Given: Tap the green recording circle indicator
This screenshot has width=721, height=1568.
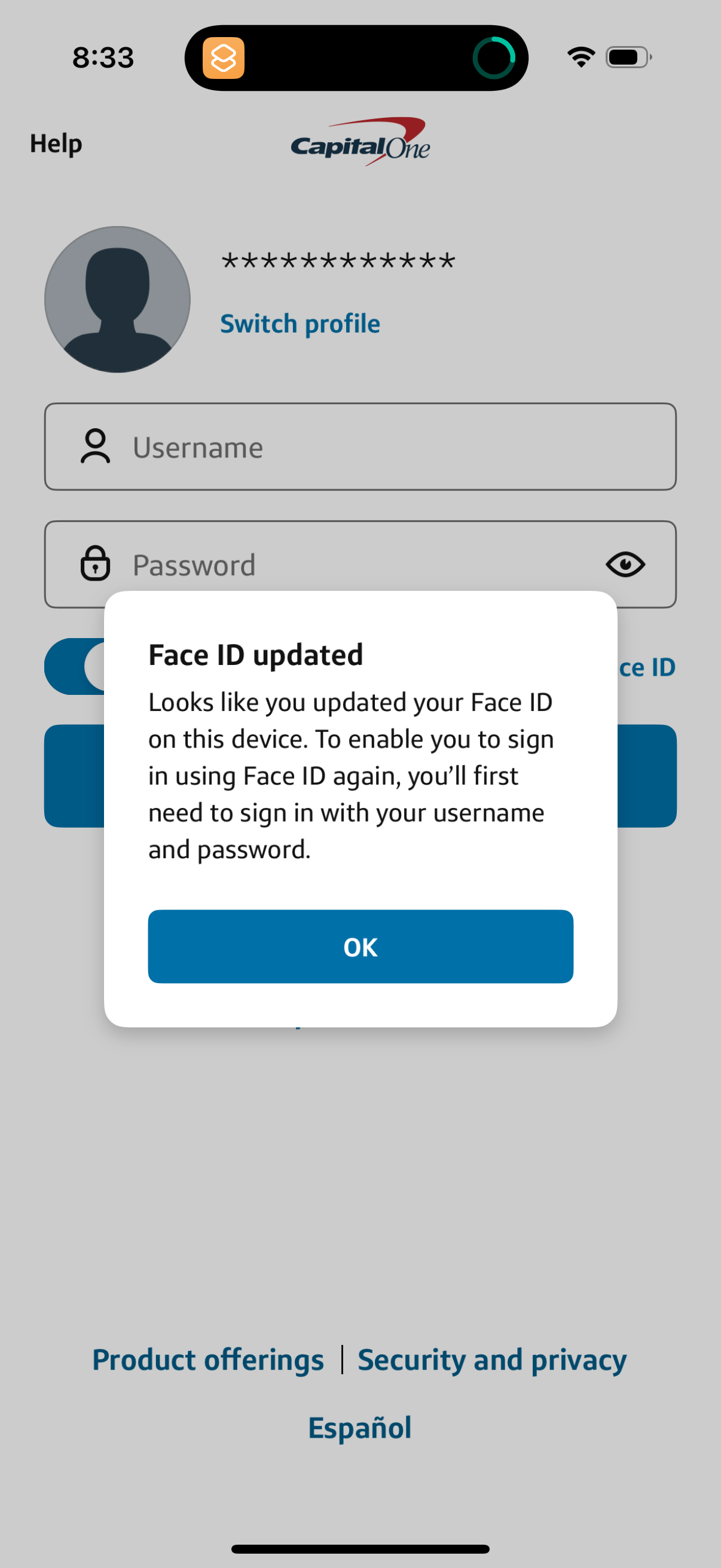Looking at the screenshot, I should tap(496, 58).
